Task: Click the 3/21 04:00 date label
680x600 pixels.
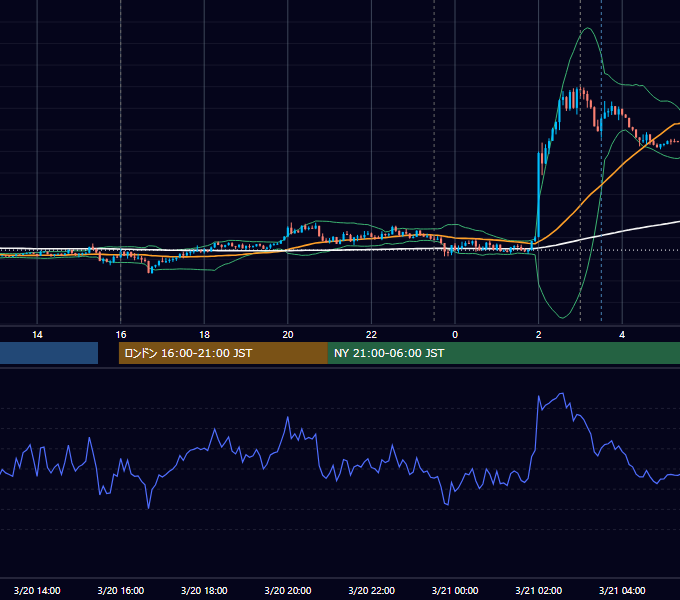Action: 622,590
